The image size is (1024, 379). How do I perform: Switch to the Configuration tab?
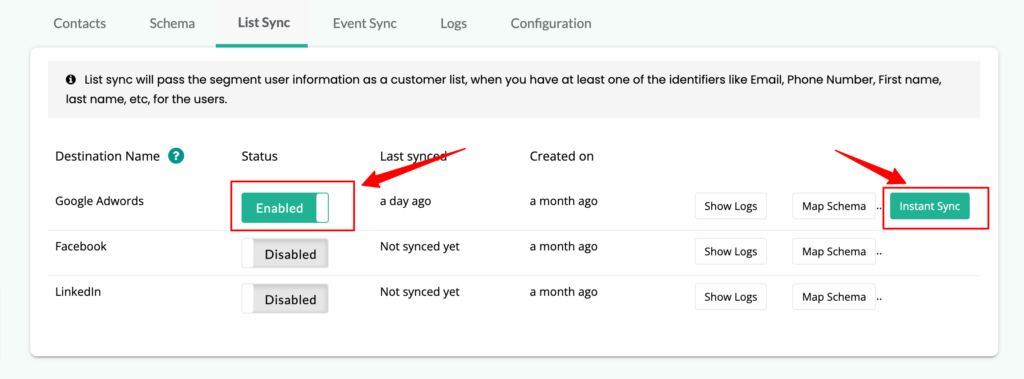tap(551, 24)
